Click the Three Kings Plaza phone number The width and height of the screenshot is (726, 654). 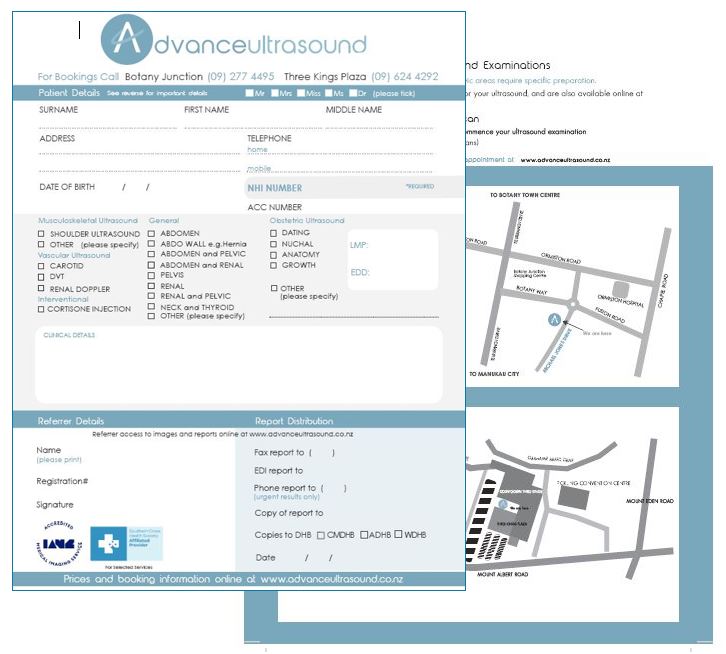pos(405,76)
